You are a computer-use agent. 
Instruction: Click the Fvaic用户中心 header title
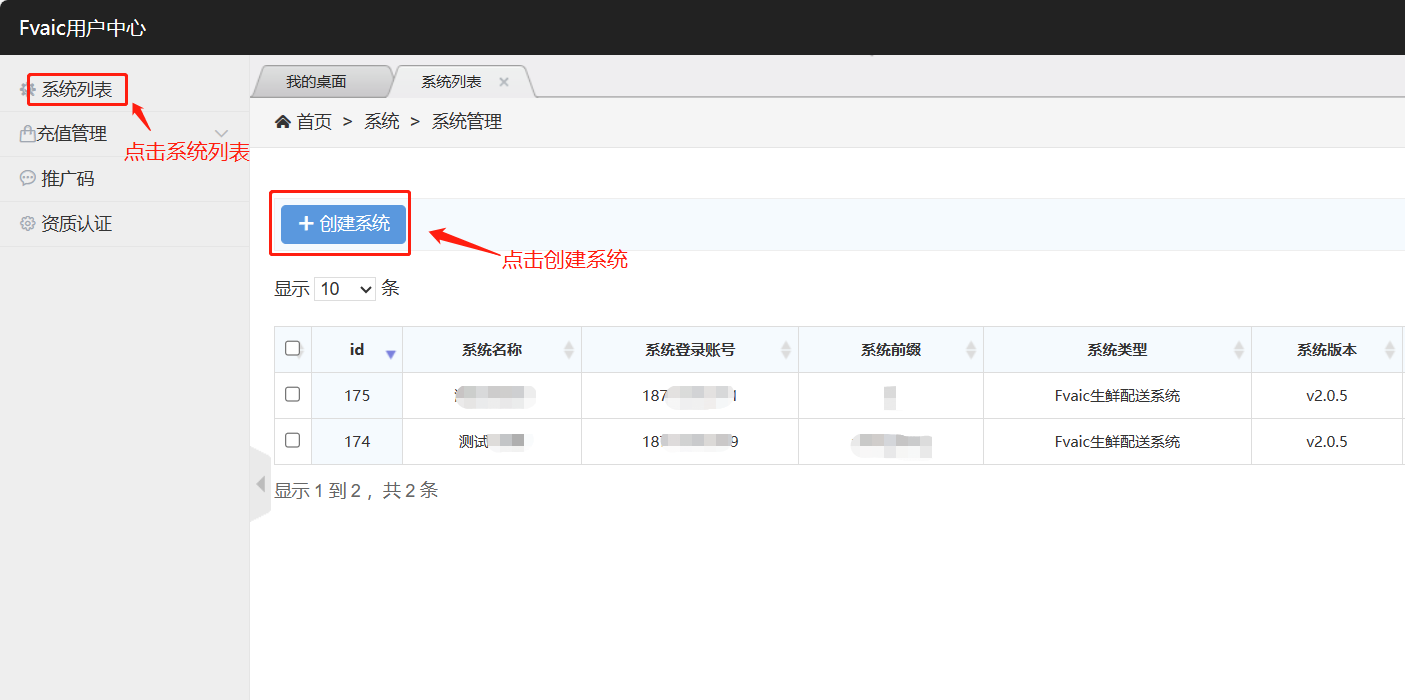(x=83, y=28)
